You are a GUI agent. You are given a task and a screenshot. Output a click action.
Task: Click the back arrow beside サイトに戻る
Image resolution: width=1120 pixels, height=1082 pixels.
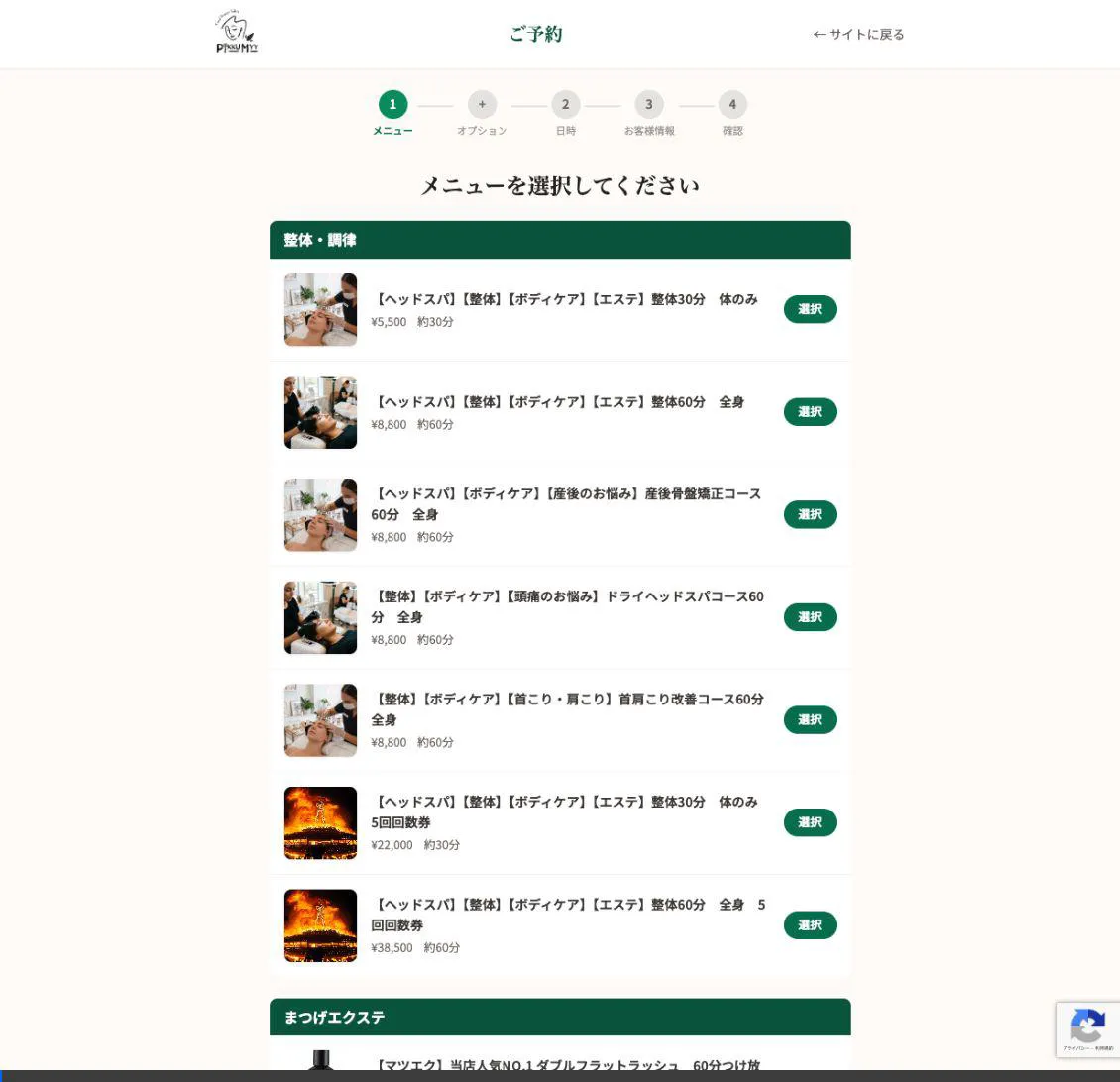[x=819, y=34]
